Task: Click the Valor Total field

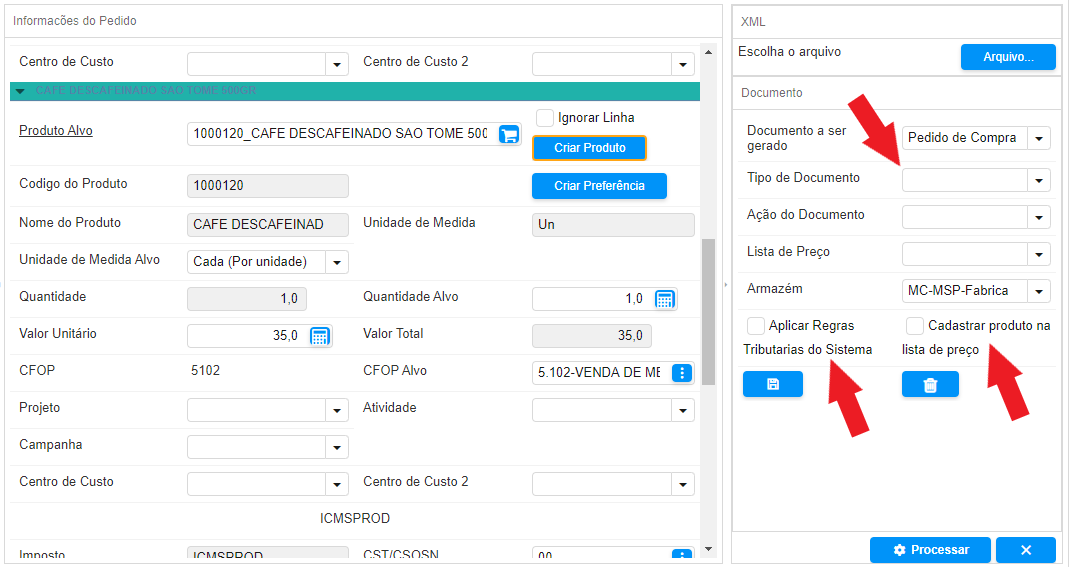Action: pos(592,336)
